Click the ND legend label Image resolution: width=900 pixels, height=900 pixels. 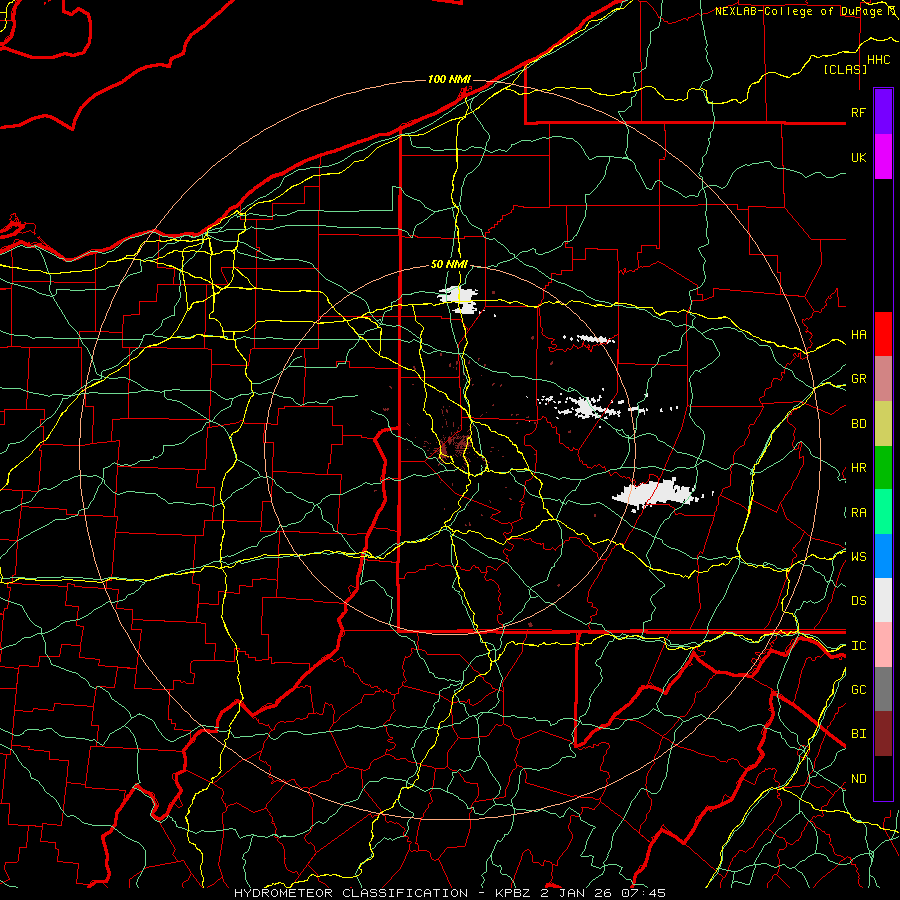(858, 778)
